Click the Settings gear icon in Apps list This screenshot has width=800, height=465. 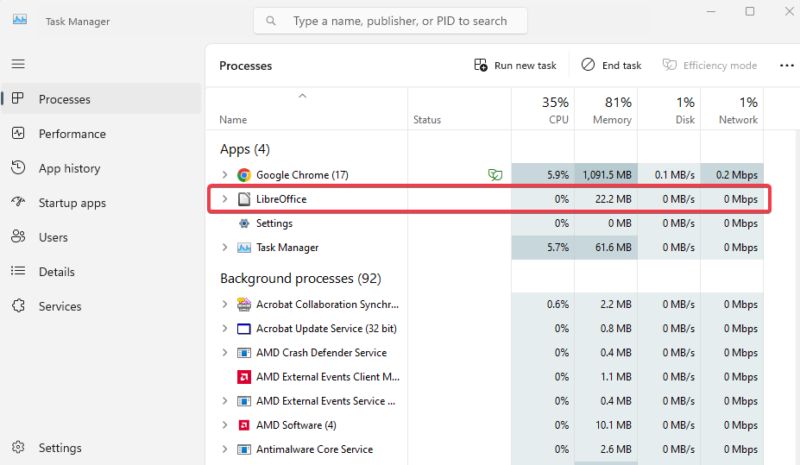[x=244, y=224]
